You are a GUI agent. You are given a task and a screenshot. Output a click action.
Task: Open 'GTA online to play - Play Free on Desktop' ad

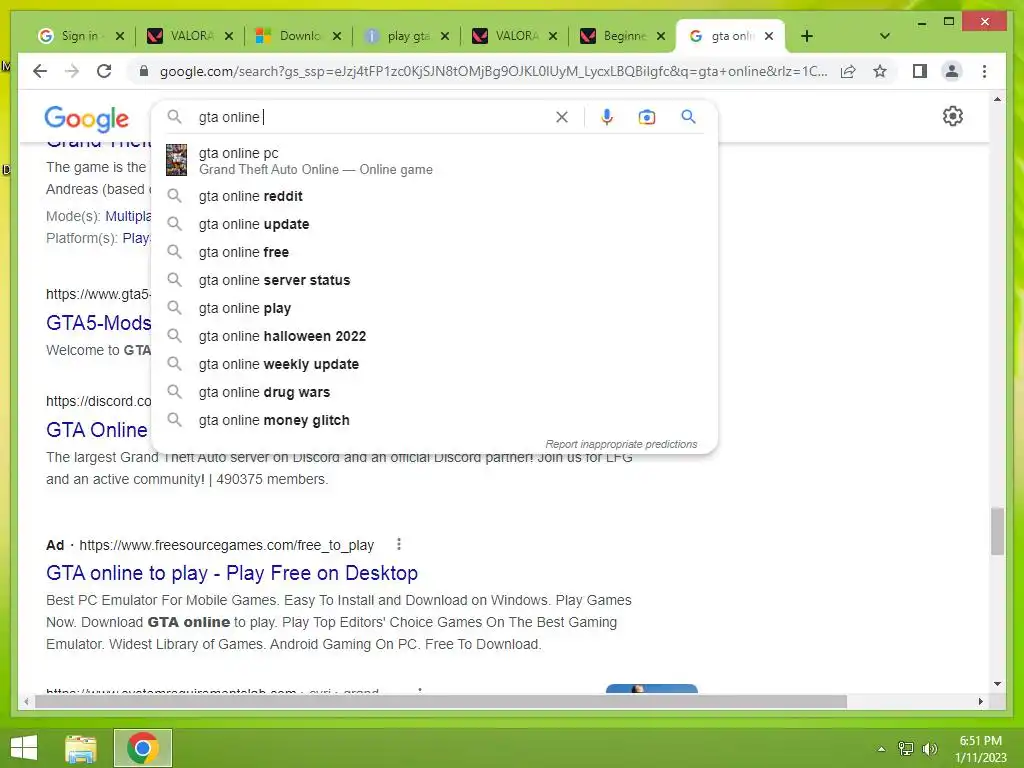tap(232, 573)
